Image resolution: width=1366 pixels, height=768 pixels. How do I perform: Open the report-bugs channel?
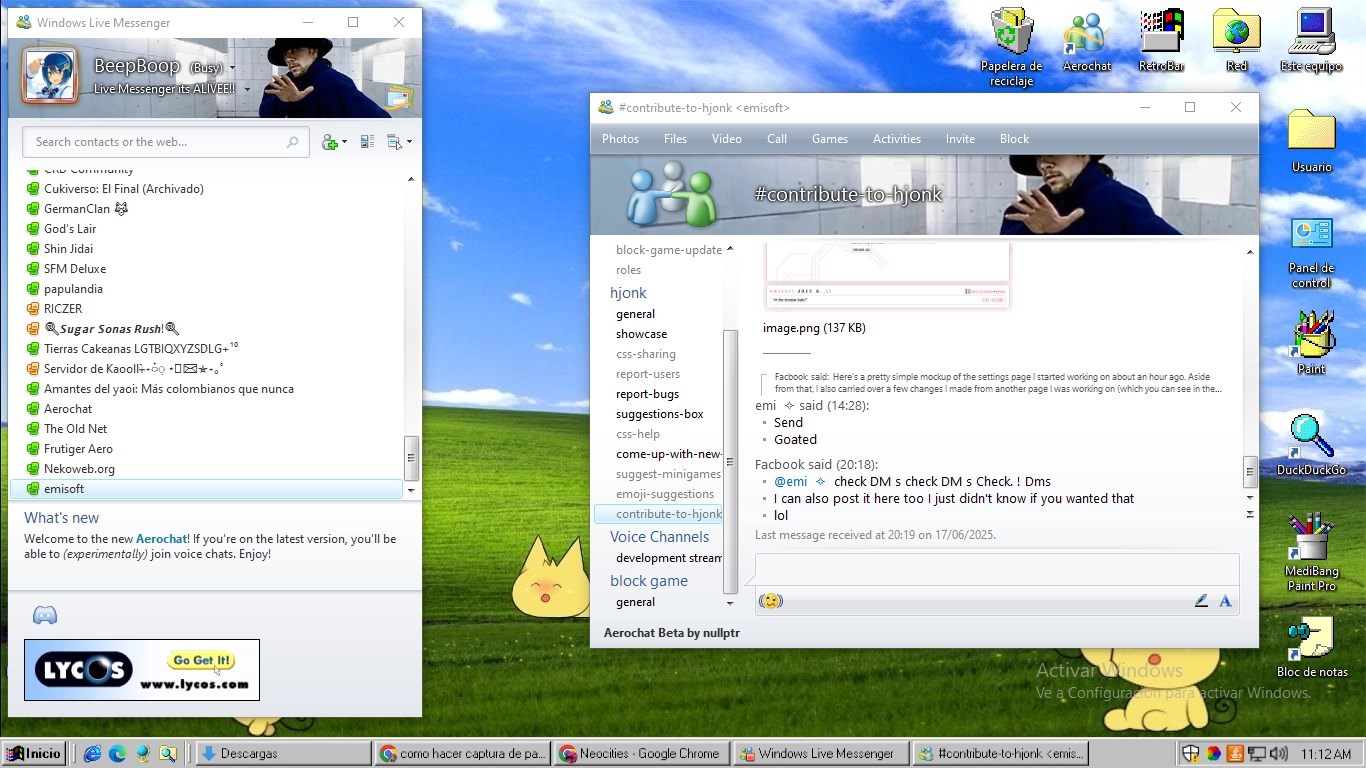[648, 394]
